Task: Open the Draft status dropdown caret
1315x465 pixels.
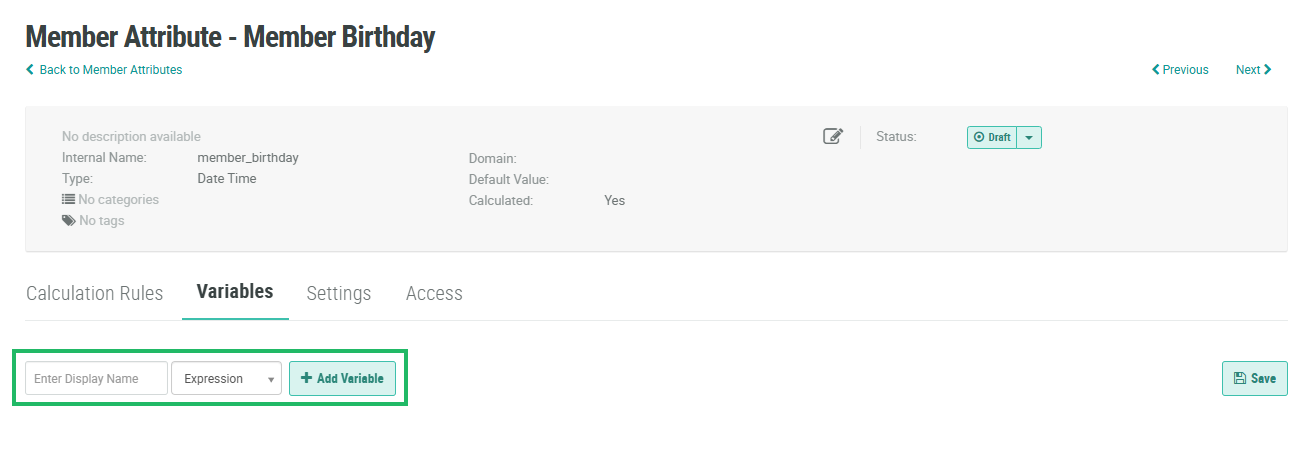Action: tap(1029, 137)
